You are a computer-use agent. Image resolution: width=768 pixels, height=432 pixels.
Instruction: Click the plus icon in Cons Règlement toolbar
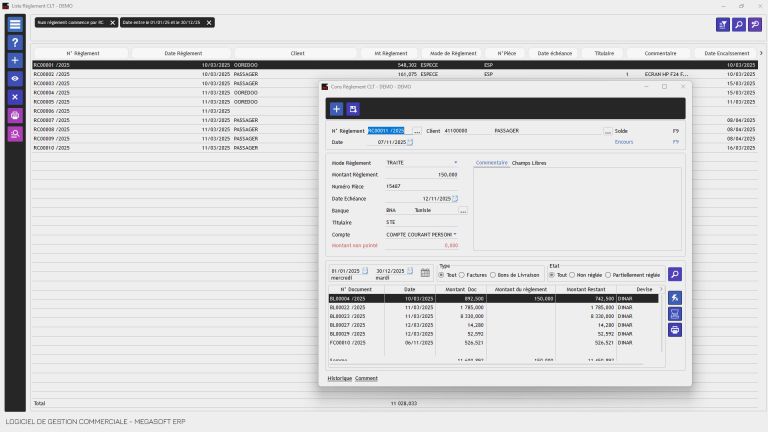click(336, 109)
